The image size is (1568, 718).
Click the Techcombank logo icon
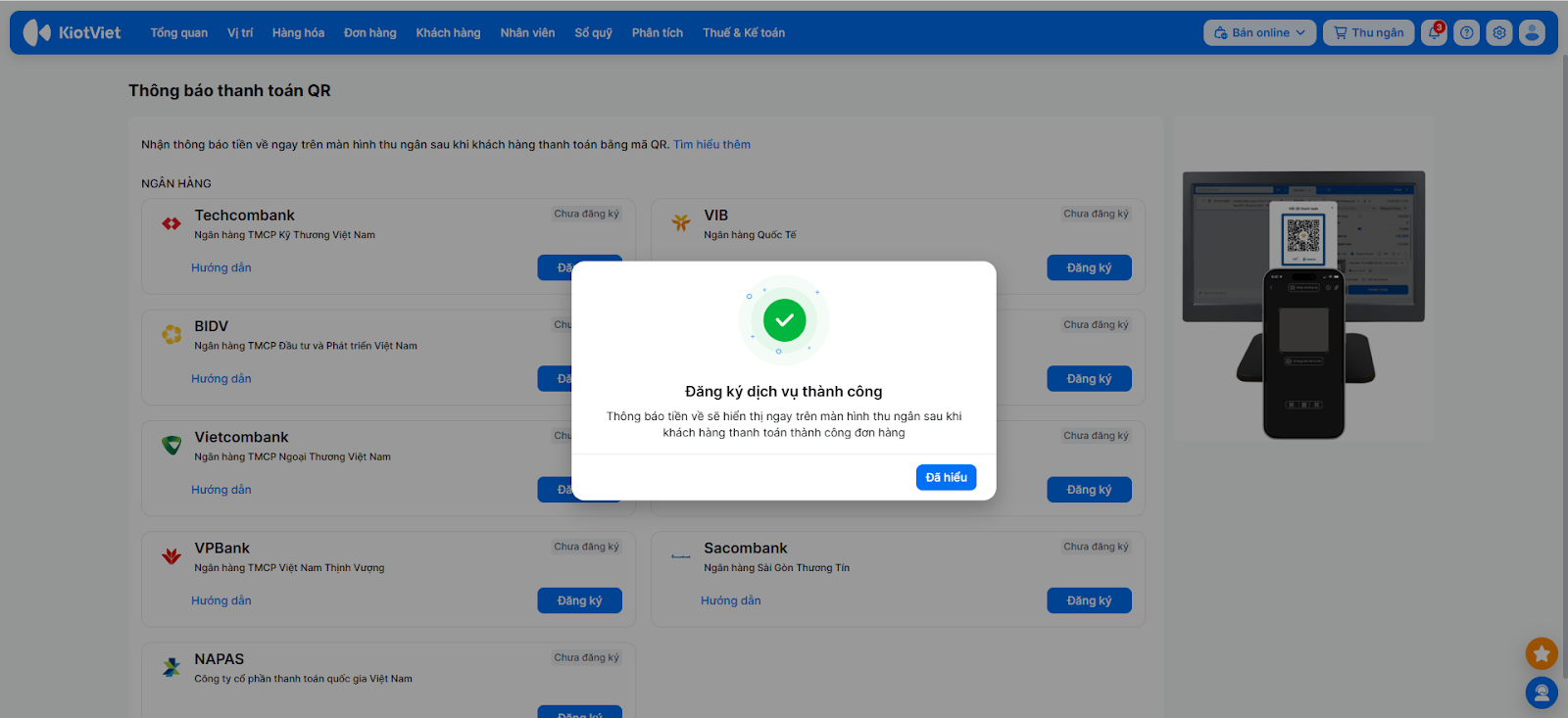(x=171, y=223)
